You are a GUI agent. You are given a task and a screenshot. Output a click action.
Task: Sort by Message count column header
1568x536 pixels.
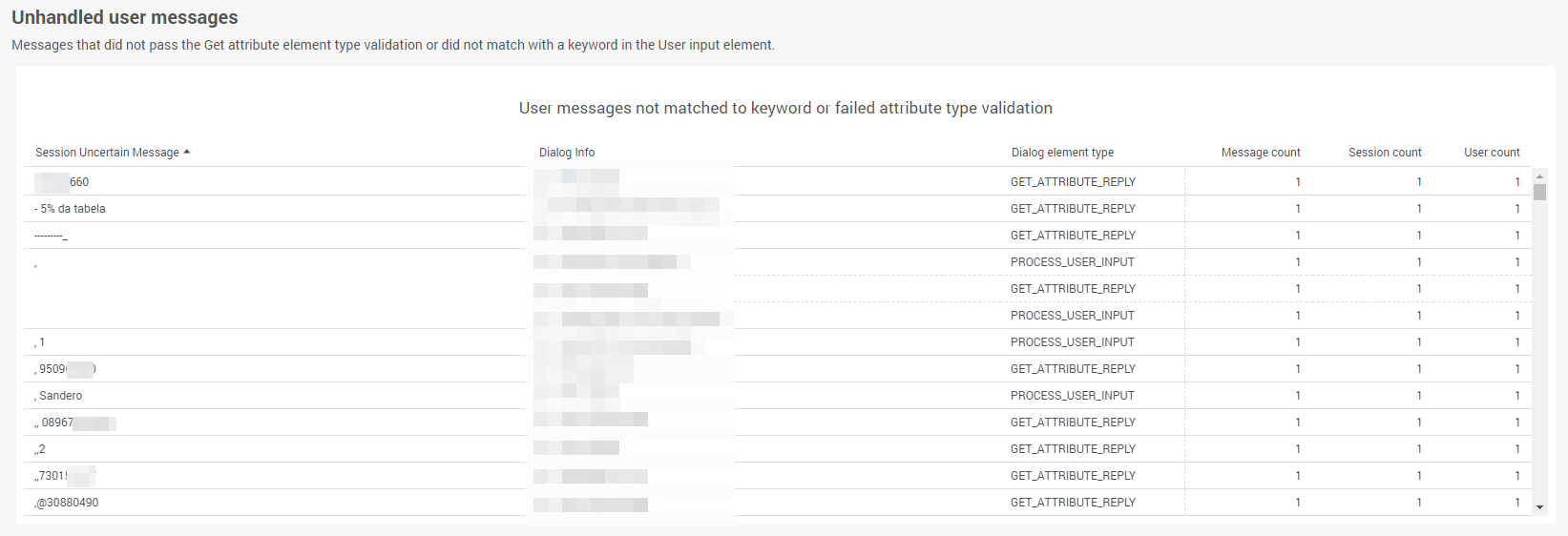1261,153
